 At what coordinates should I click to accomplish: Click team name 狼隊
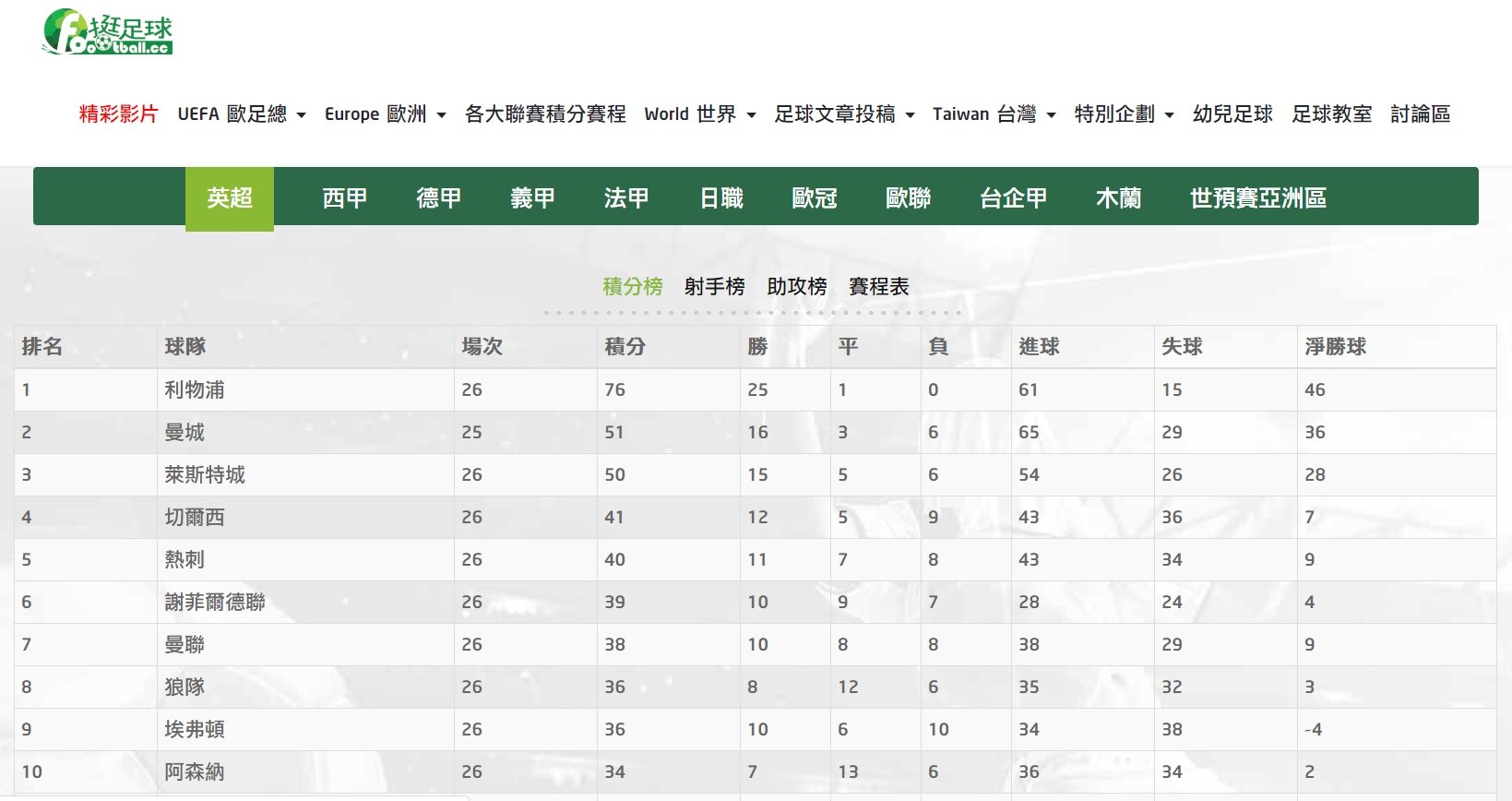pos(185,687)
